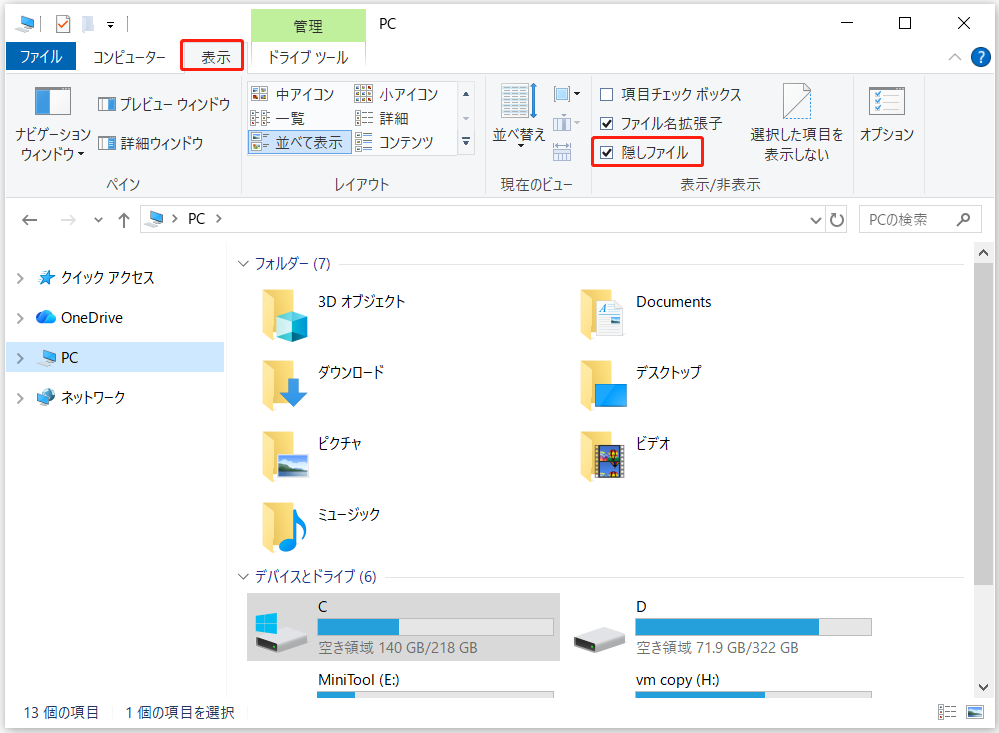This screenshot has height=733, width=999.
Task: Refresh the PC view
Action: (837, 220)
